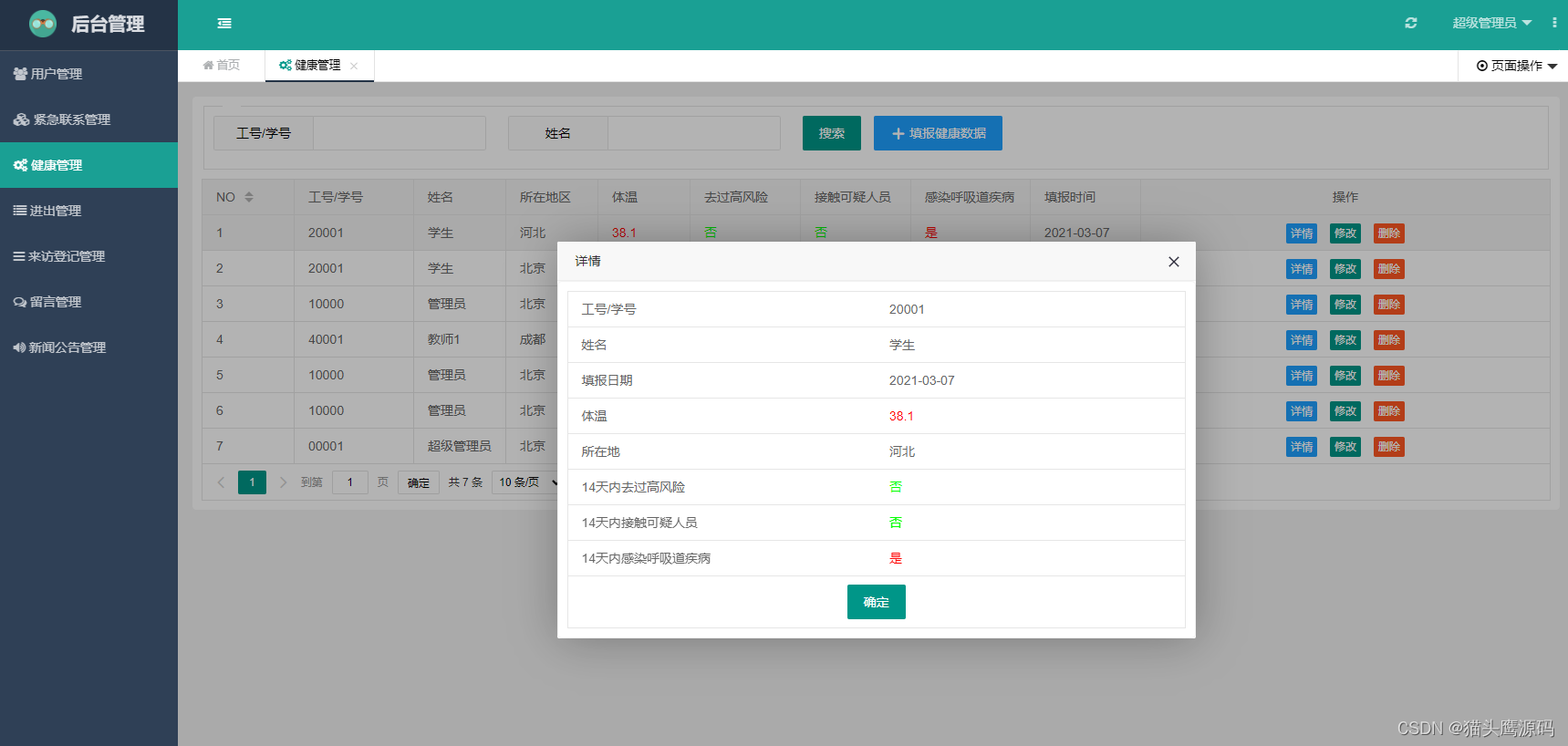The image size is (1568, 746).
Task: Open 来访登记管理 in the sidebar
Action: click(88, 256)
